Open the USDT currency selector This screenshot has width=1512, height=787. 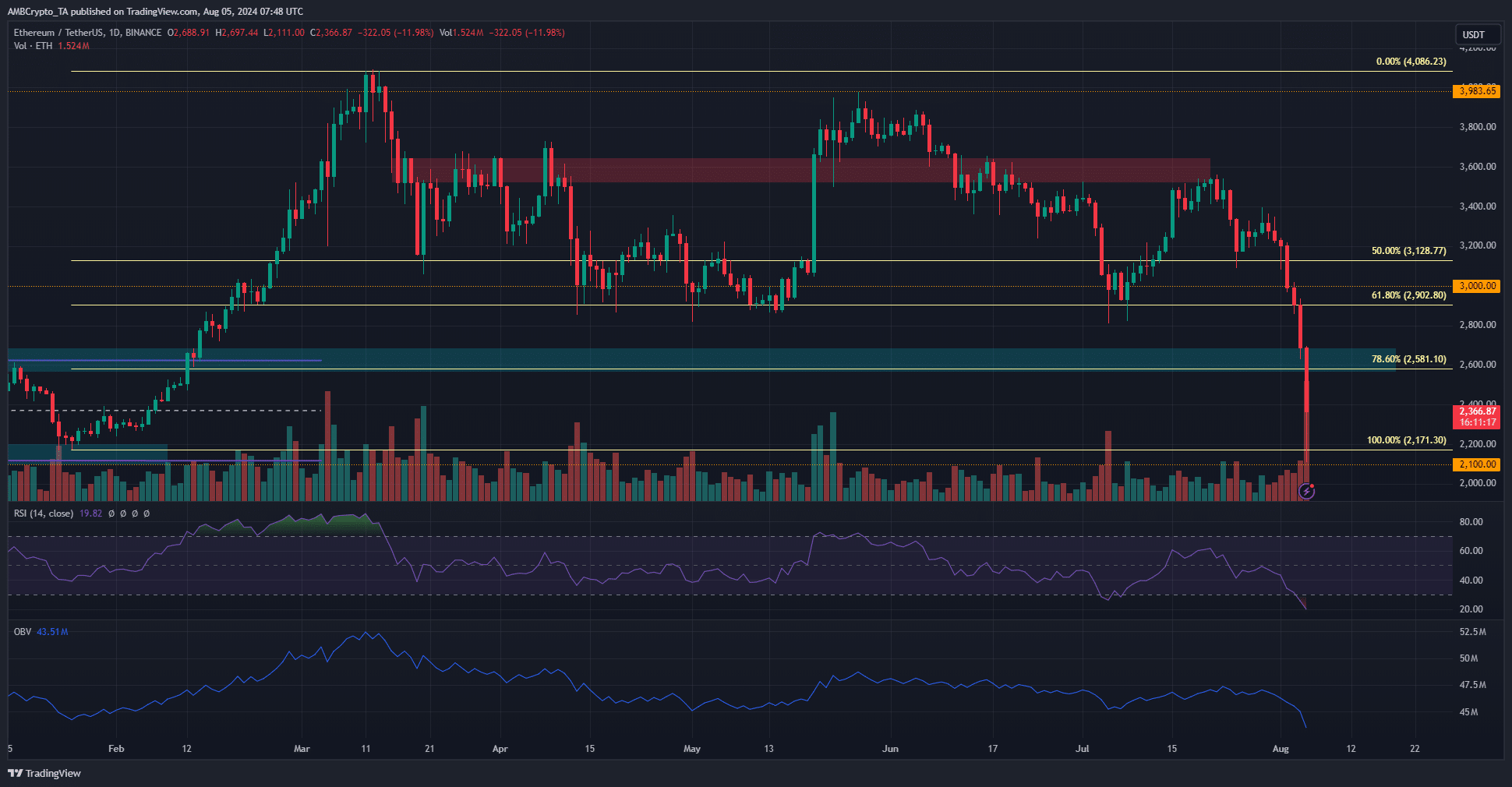click(x=1478, y=34)
